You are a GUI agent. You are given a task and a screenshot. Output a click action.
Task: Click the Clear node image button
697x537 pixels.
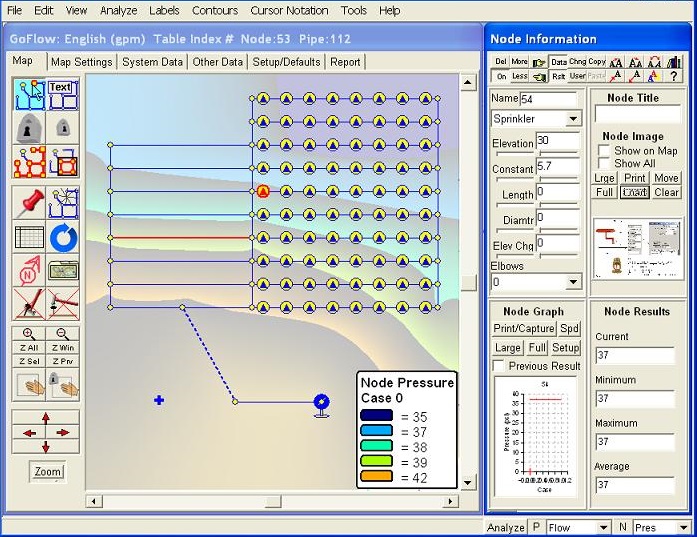[x=666, y=192]
